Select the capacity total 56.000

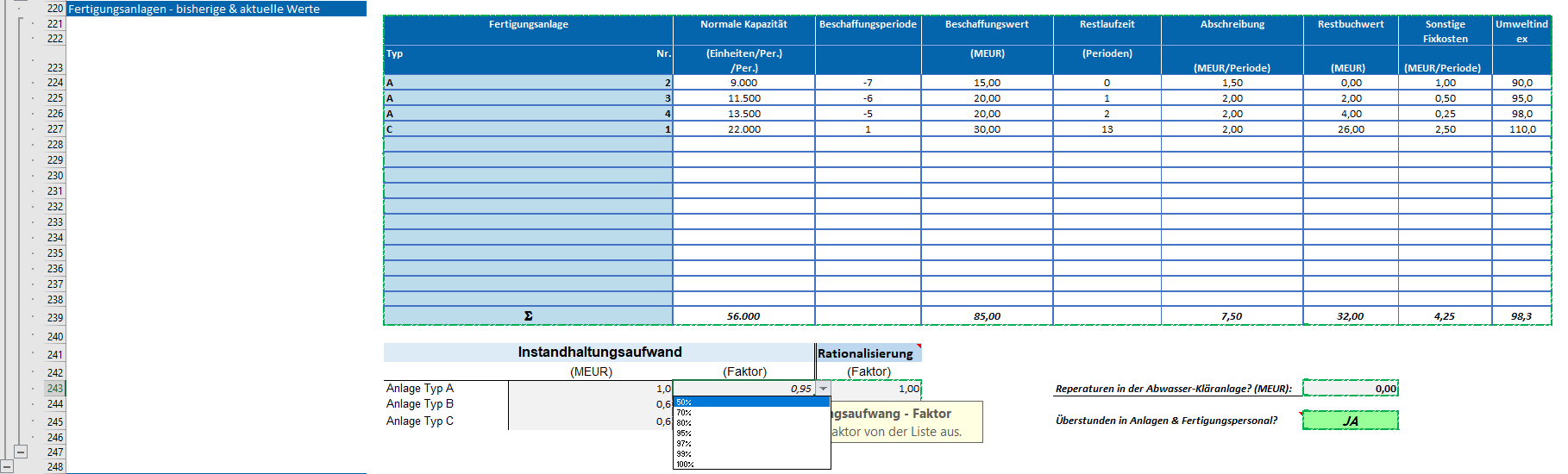[744, 316]
